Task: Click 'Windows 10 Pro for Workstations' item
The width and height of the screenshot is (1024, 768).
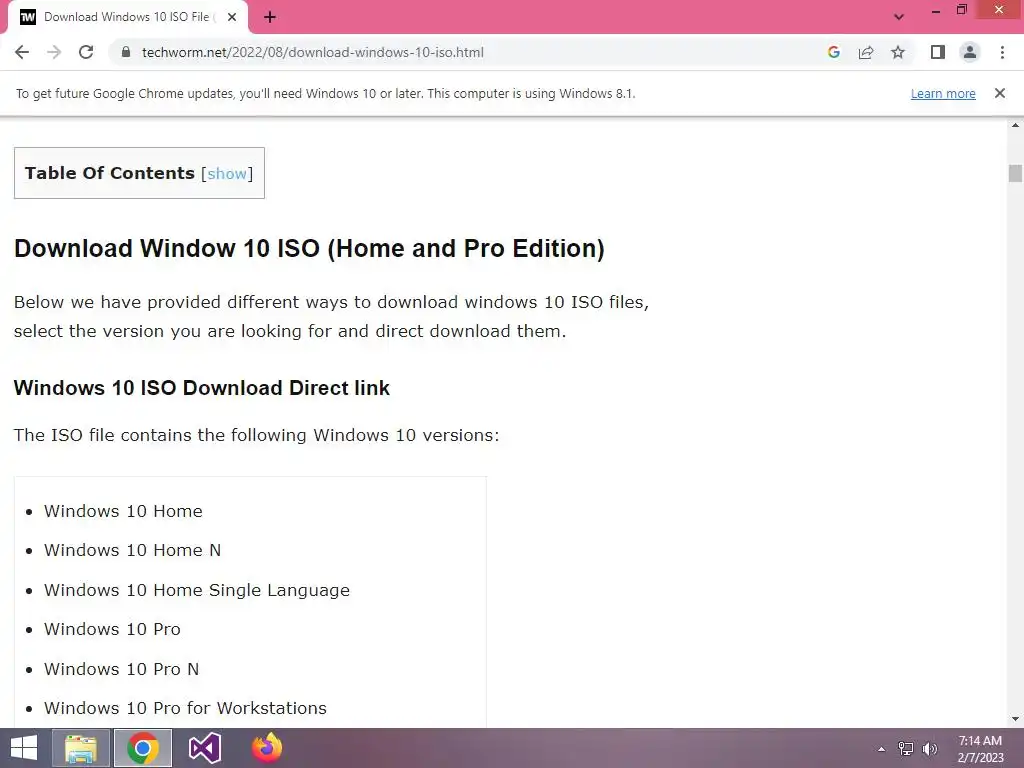Action: point(185,709)
